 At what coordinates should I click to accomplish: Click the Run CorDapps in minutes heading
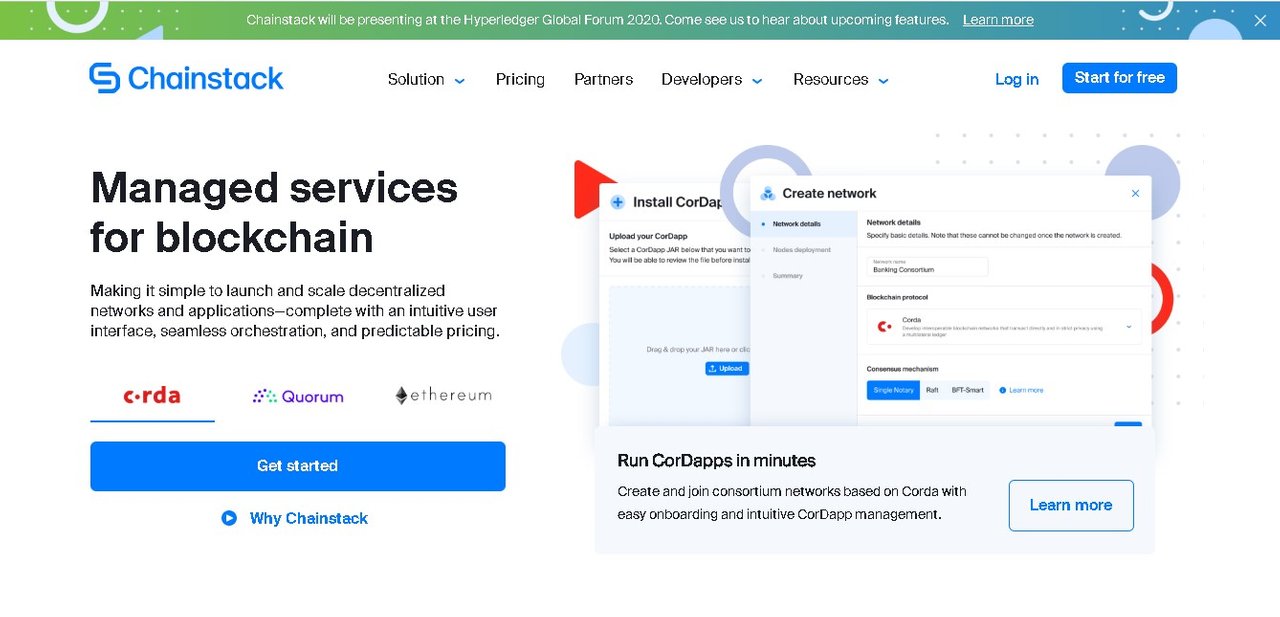tap(716, 461)
